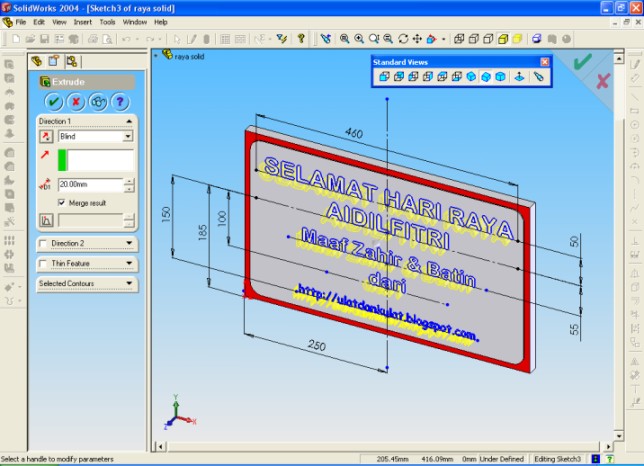The width and height of the screenshot is (644, 466).
Task: Open the File menu
Action: coord(21,22)
